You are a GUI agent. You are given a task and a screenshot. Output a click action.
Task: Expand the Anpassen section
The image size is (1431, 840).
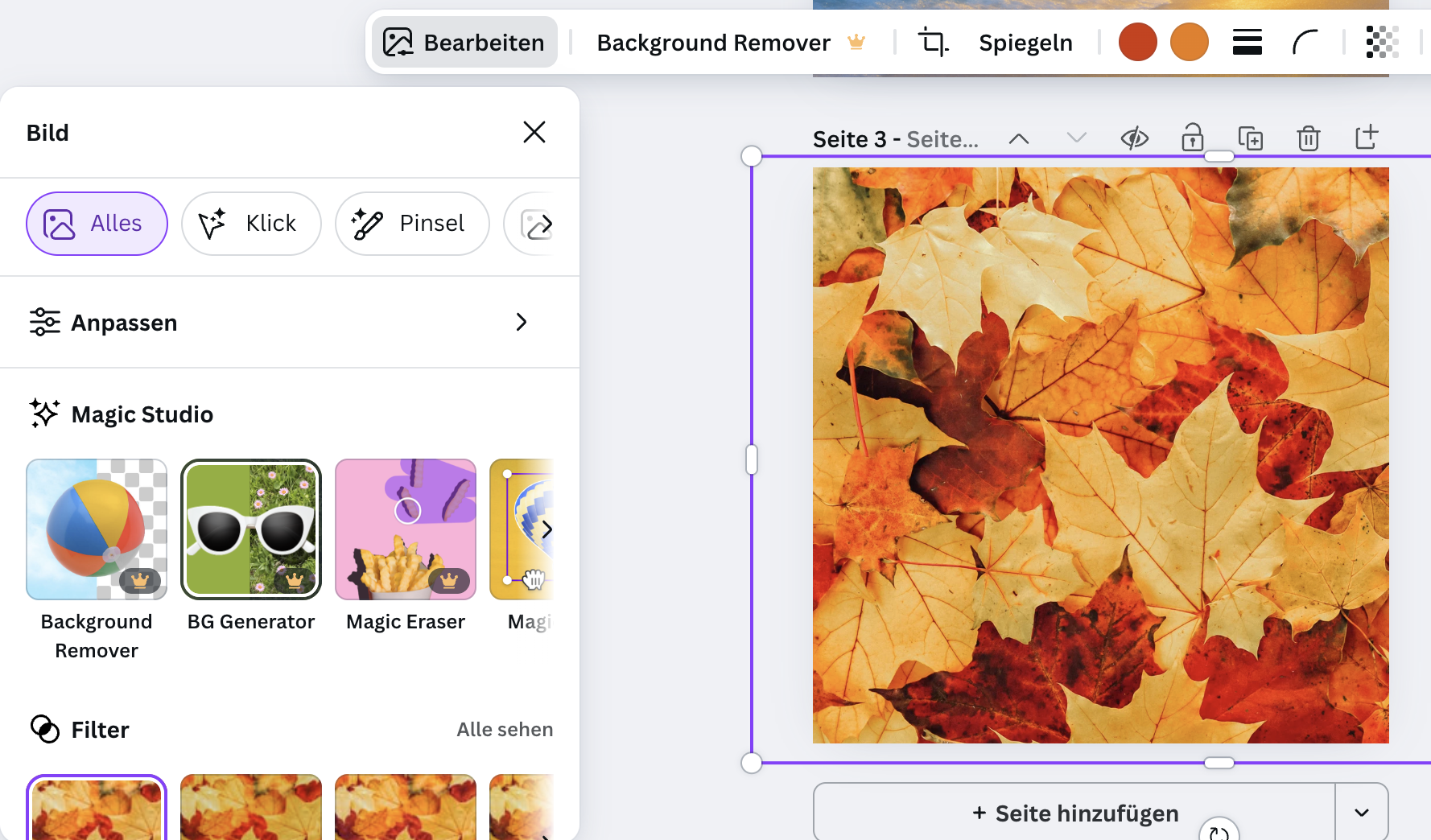click(521, 322)
